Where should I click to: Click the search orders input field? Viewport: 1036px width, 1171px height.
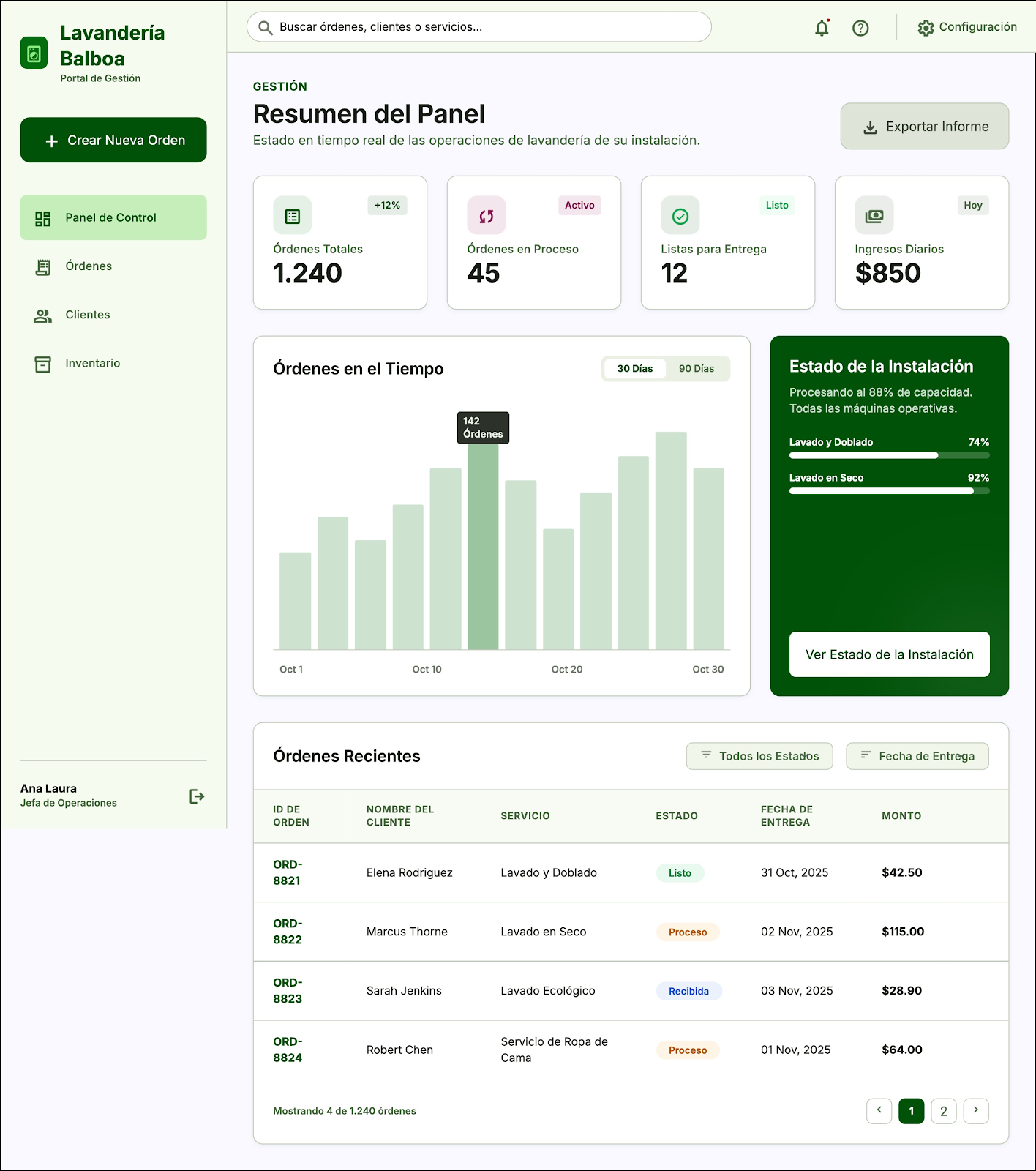point(479,27)
